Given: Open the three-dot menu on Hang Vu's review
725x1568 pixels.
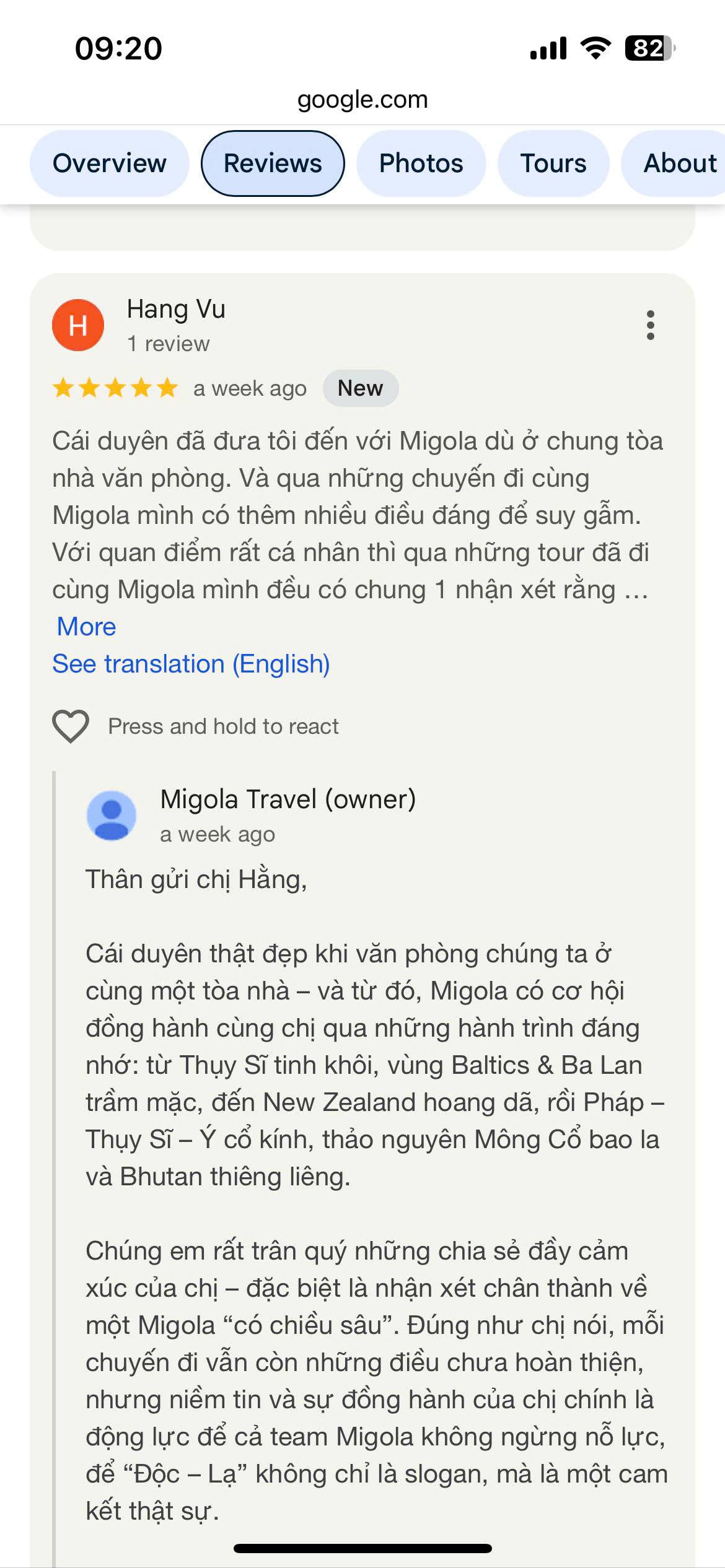Looking at the screenshot, I should point(650,325).
